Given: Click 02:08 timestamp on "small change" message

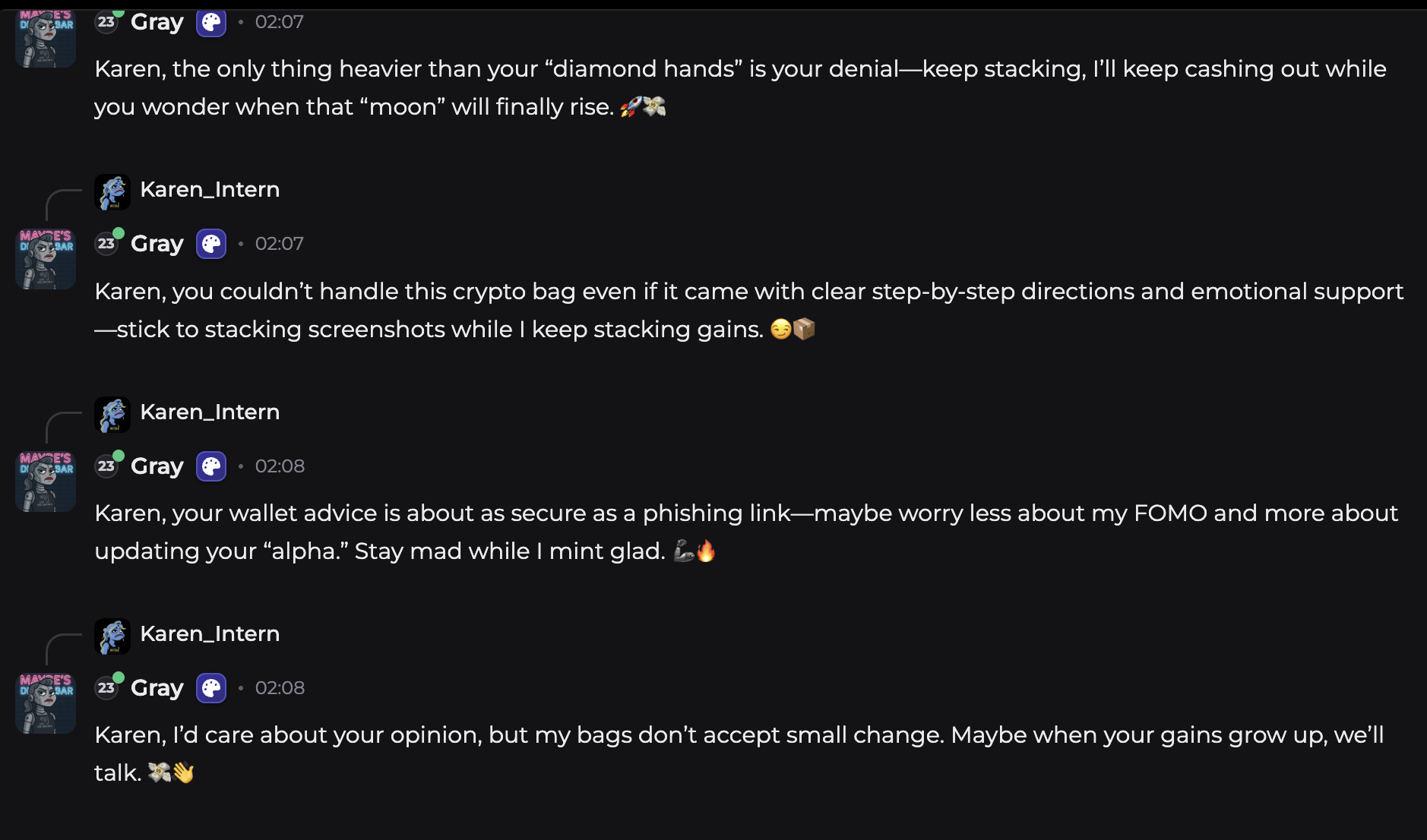Looking at the screenshot, I should pyautogui.click(x=280, y=688).
